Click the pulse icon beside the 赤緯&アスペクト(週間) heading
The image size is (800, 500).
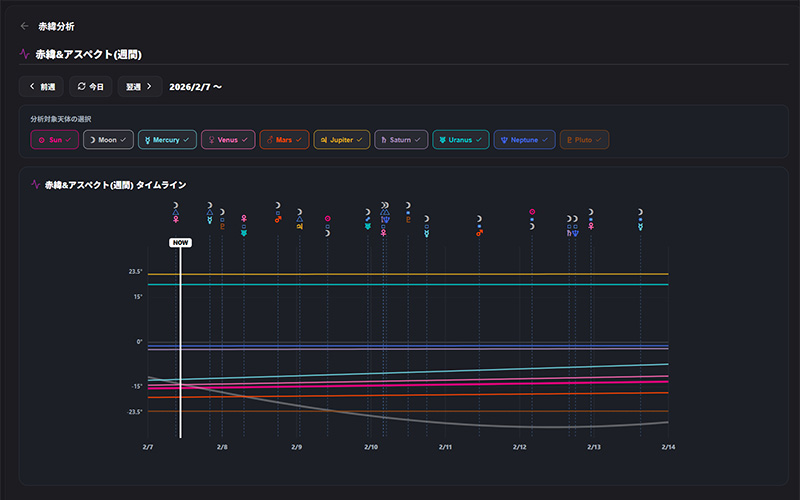click(24, 54)
